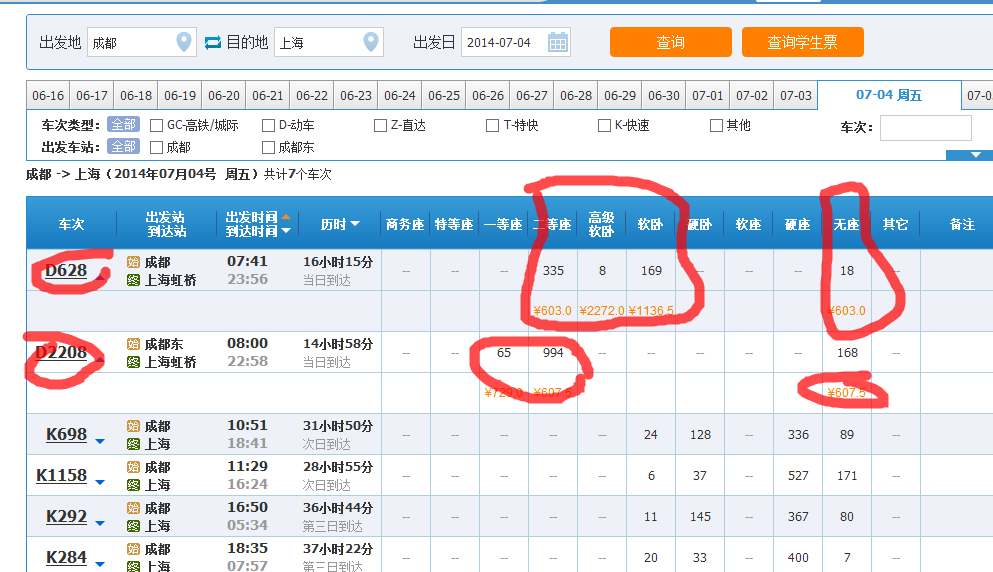Check the K-快速 train type box
Viewport: 993px width, 572px height.
coord(605,125)
